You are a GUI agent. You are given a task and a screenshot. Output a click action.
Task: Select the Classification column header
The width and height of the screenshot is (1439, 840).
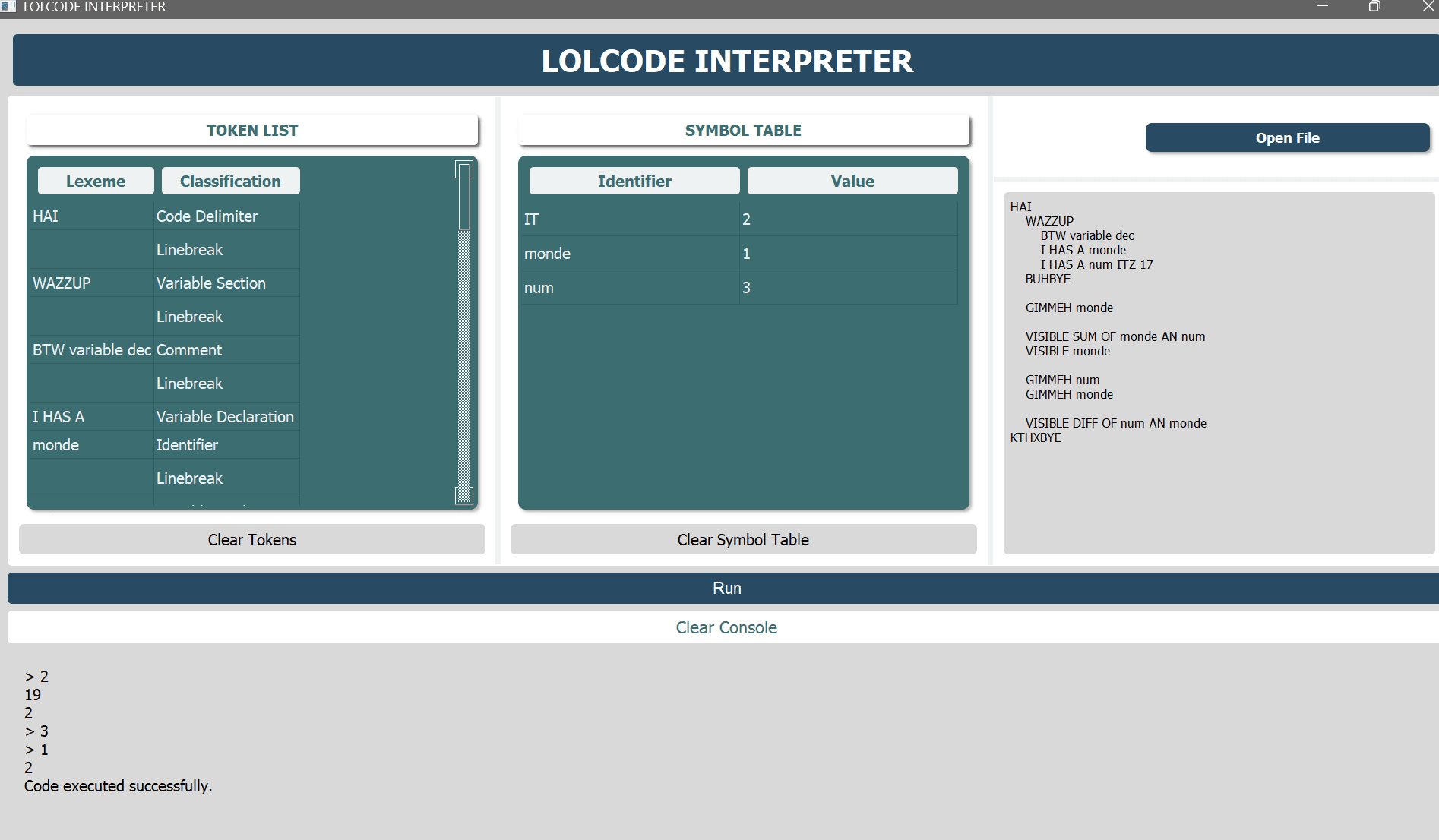(x=230, y=181)
